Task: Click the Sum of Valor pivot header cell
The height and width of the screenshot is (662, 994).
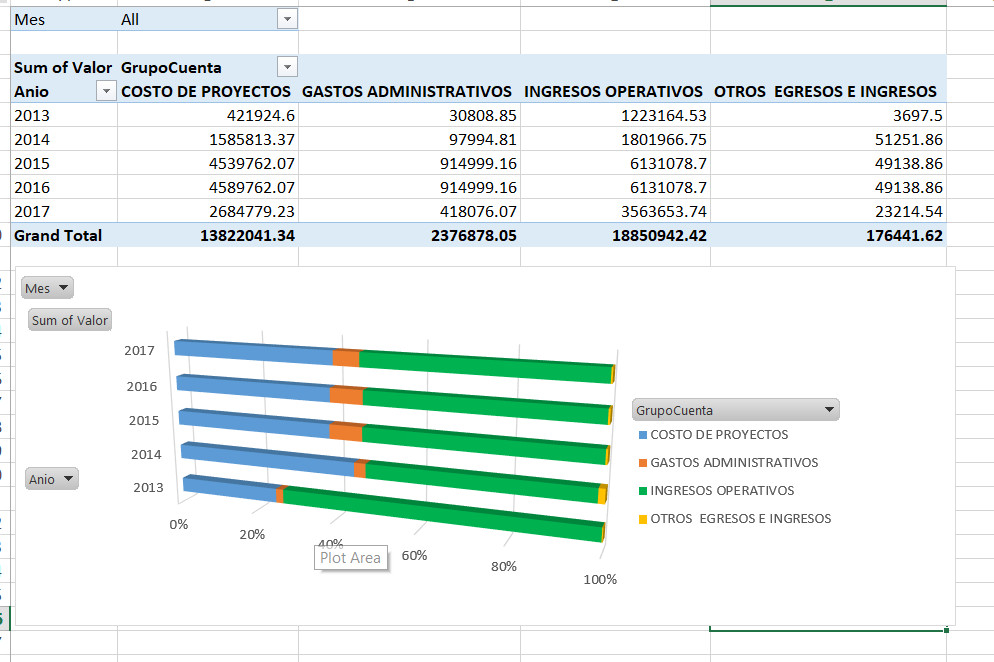Action: tap(63, 67)
